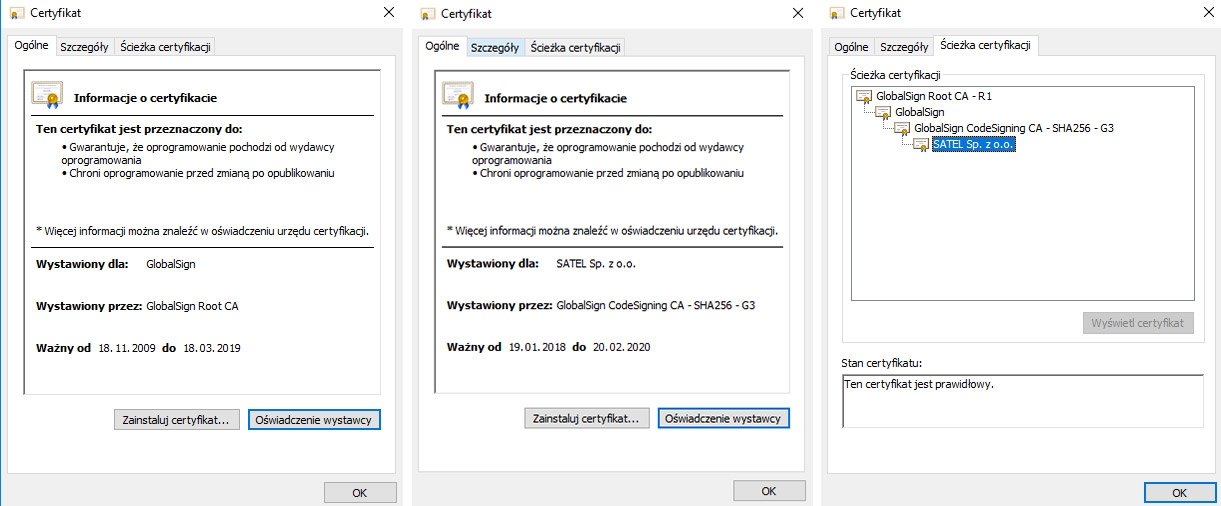Screen dimensions: 1221x506
Task: Click 'Ten certyfikat jest przeznaczony do:' in left window
Action: click(139, 128)
